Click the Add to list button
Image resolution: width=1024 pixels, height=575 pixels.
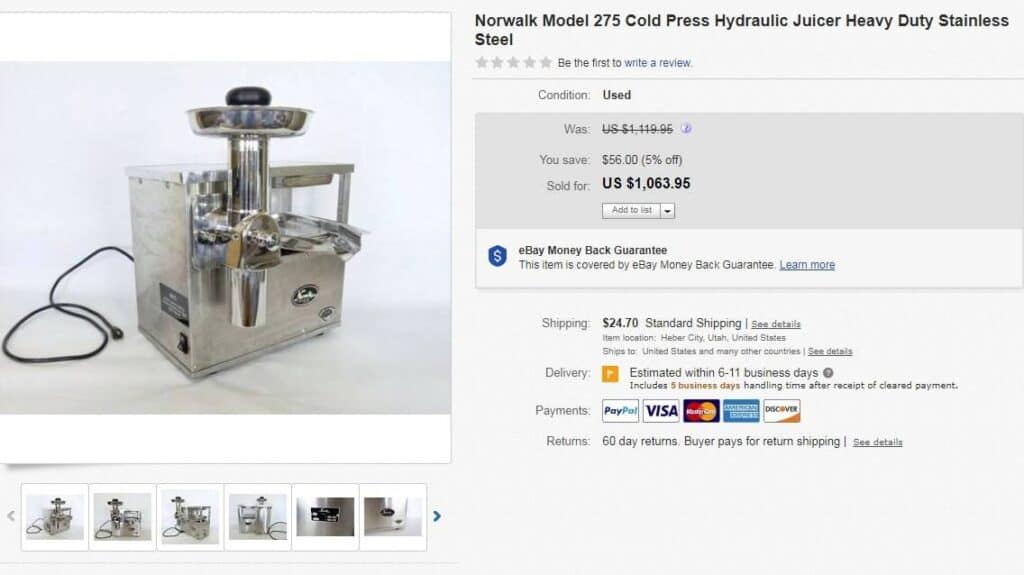click(631, 210)
